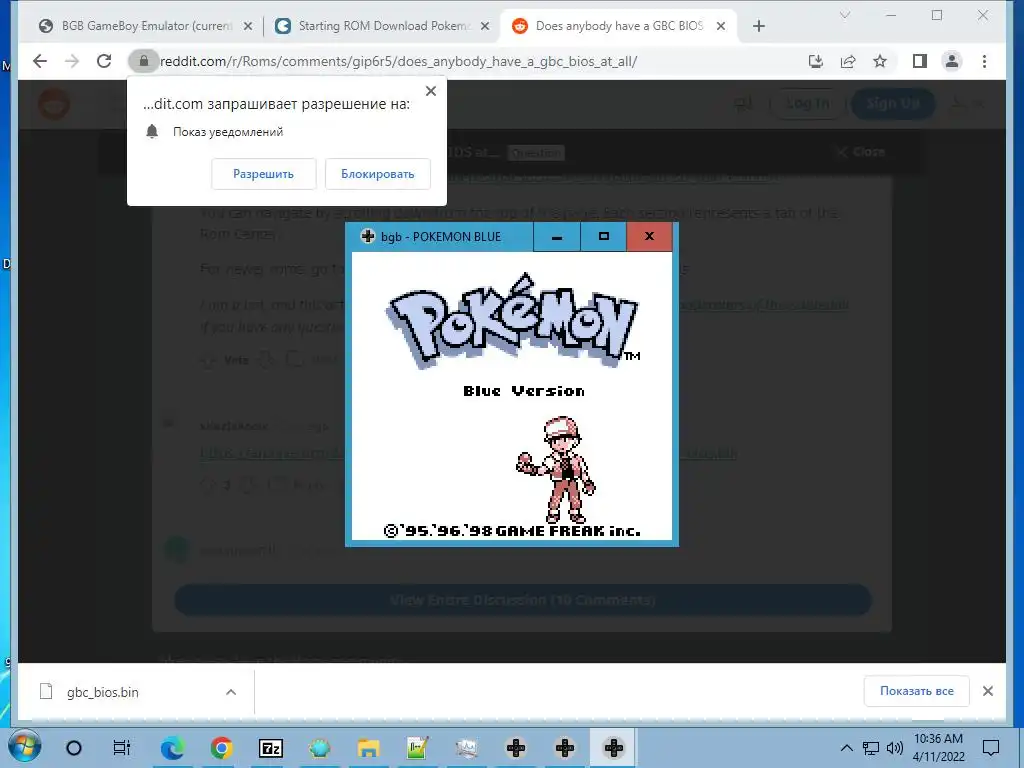Close the BGB GameBoy Emulator tab
The image size is (1024, 768).
pos(248,26)
